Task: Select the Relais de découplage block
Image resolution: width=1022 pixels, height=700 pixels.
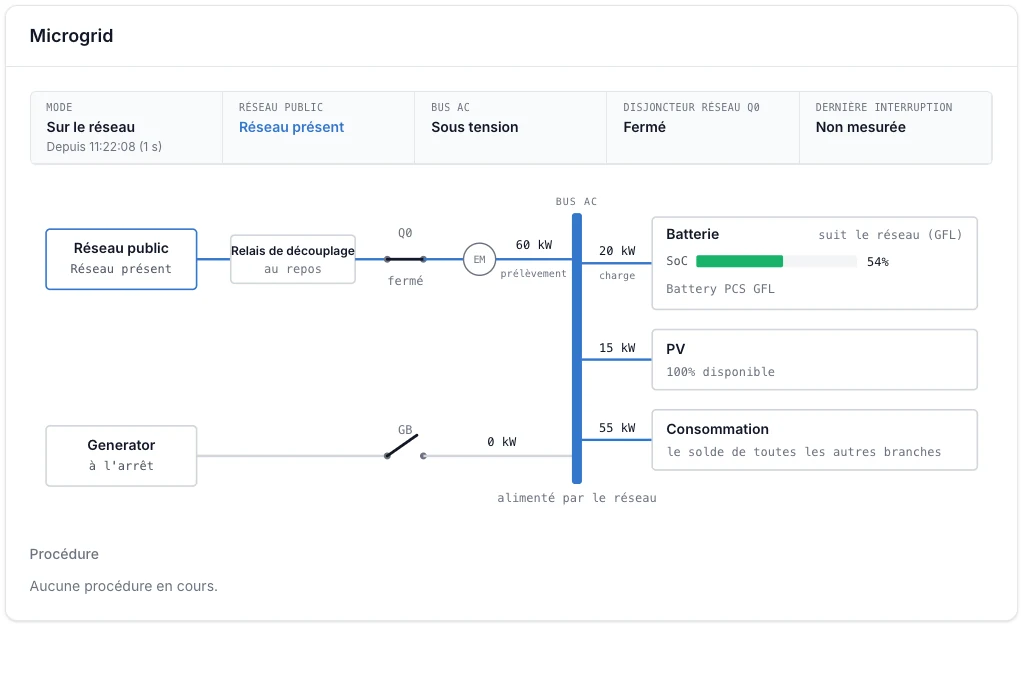Action: 293,259
